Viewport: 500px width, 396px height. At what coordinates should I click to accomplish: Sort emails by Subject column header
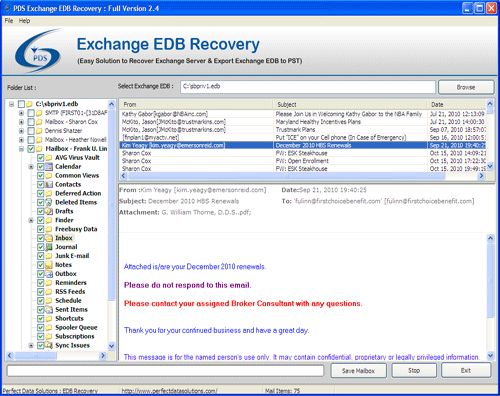350,104
